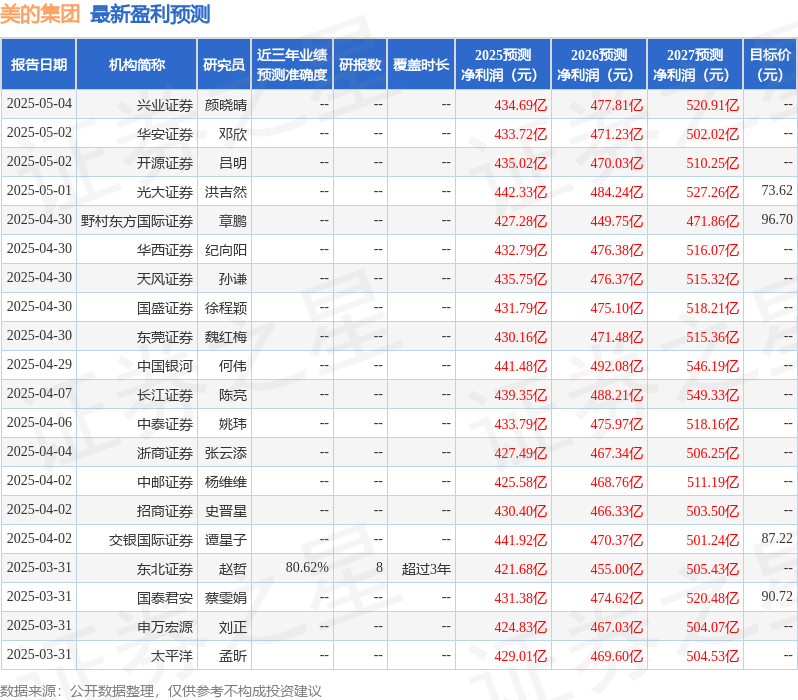Click the 最新盈利预测 heading
The image size is (798, 700).
coord(150,14)
